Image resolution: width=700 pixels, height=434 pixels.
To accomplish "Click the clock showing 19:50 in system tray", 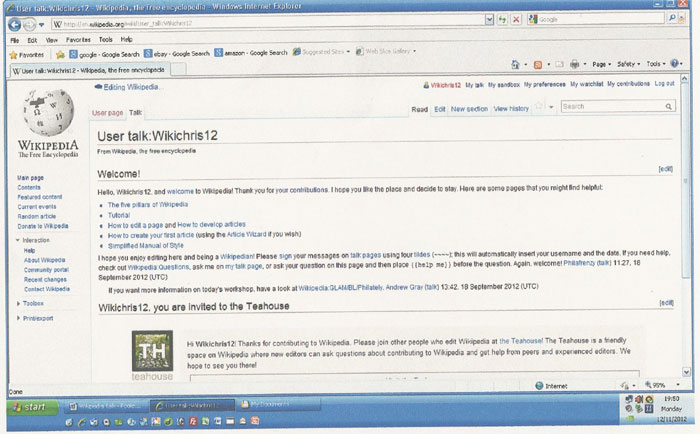I will pyautogui.click(x=671, y=399).
